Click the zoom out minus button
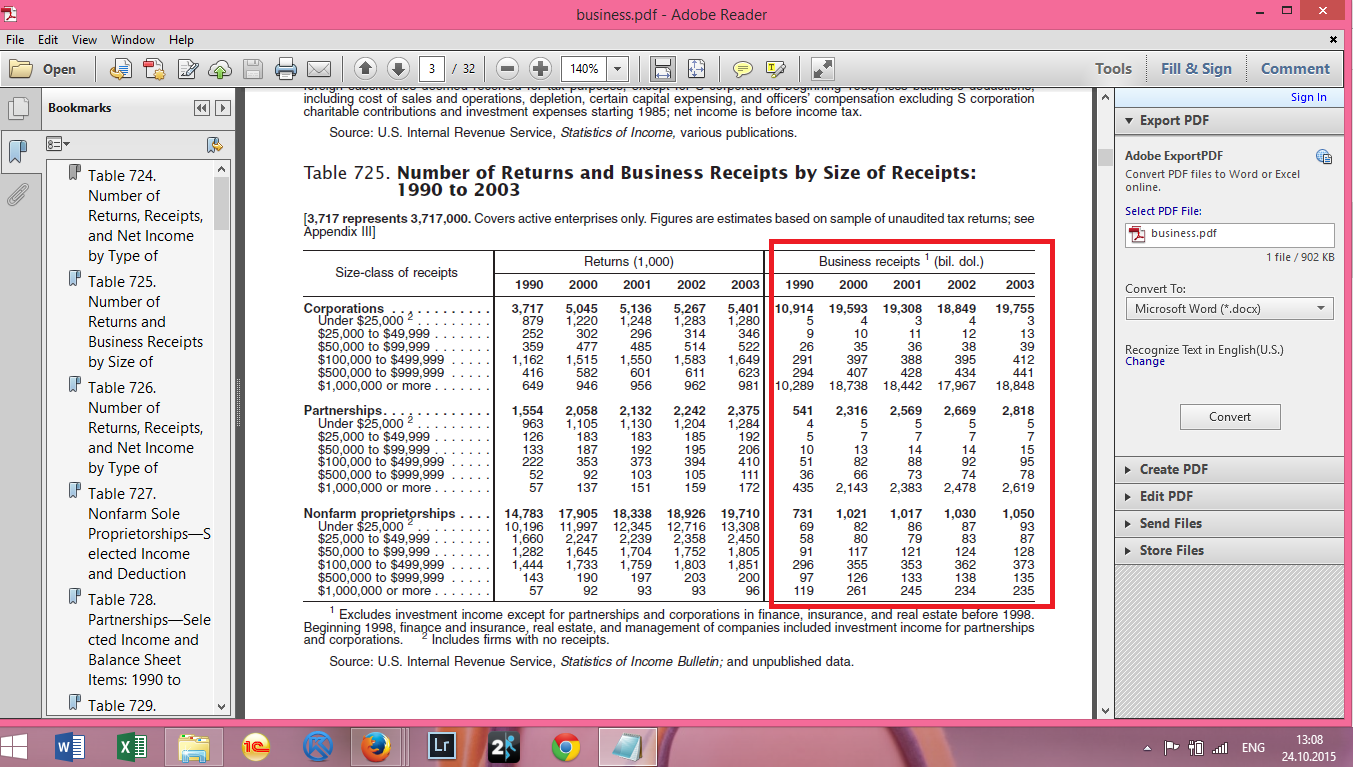The width and height of the screenshot is (1353, 767). click(508, 69)
